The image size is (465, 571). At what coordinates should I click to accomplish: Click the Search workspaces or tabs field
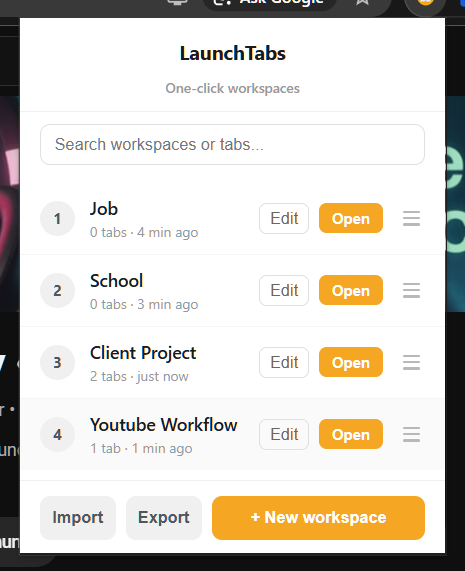[232, 145]
